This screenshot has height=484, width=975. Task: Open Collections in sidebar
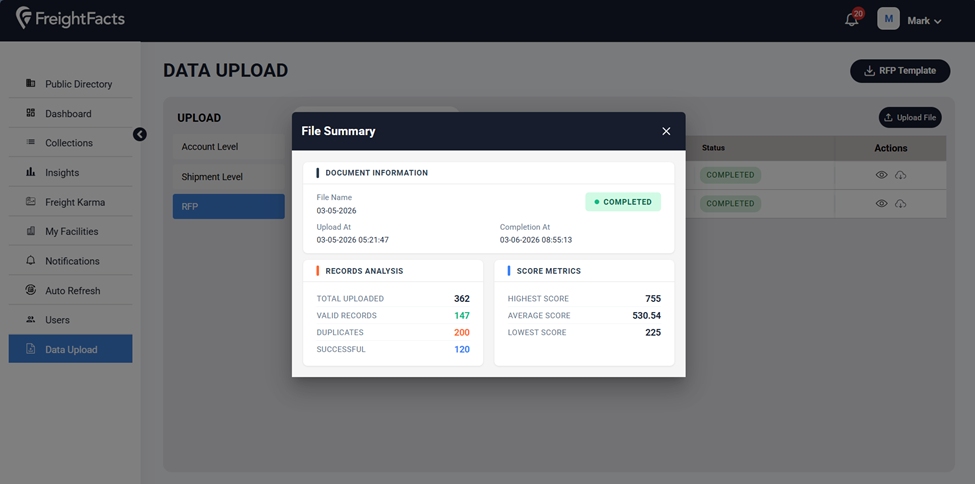(x=70, y=142)
